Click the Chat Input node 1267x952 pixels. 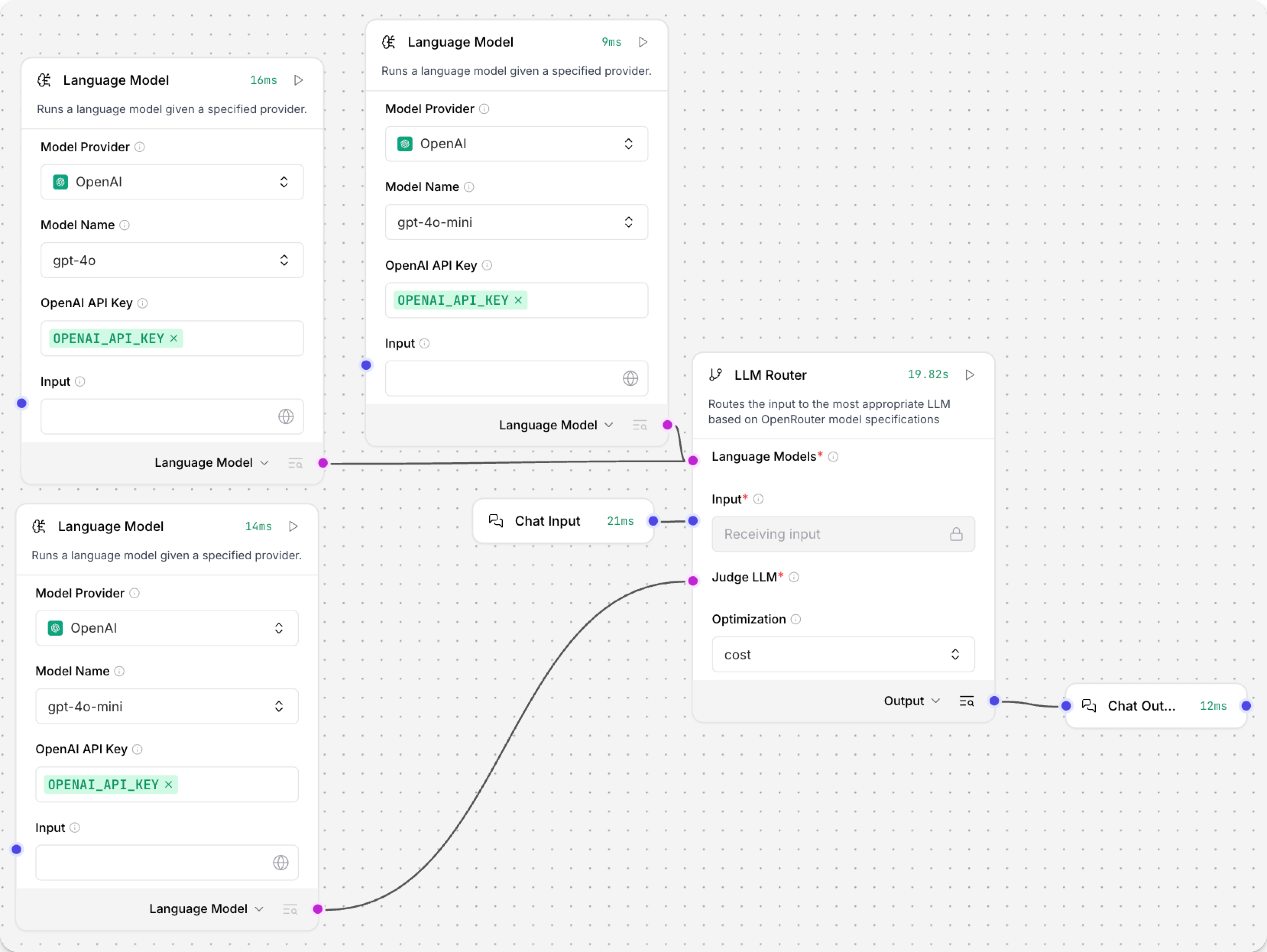pyautogui.click(x=547, y=521)
